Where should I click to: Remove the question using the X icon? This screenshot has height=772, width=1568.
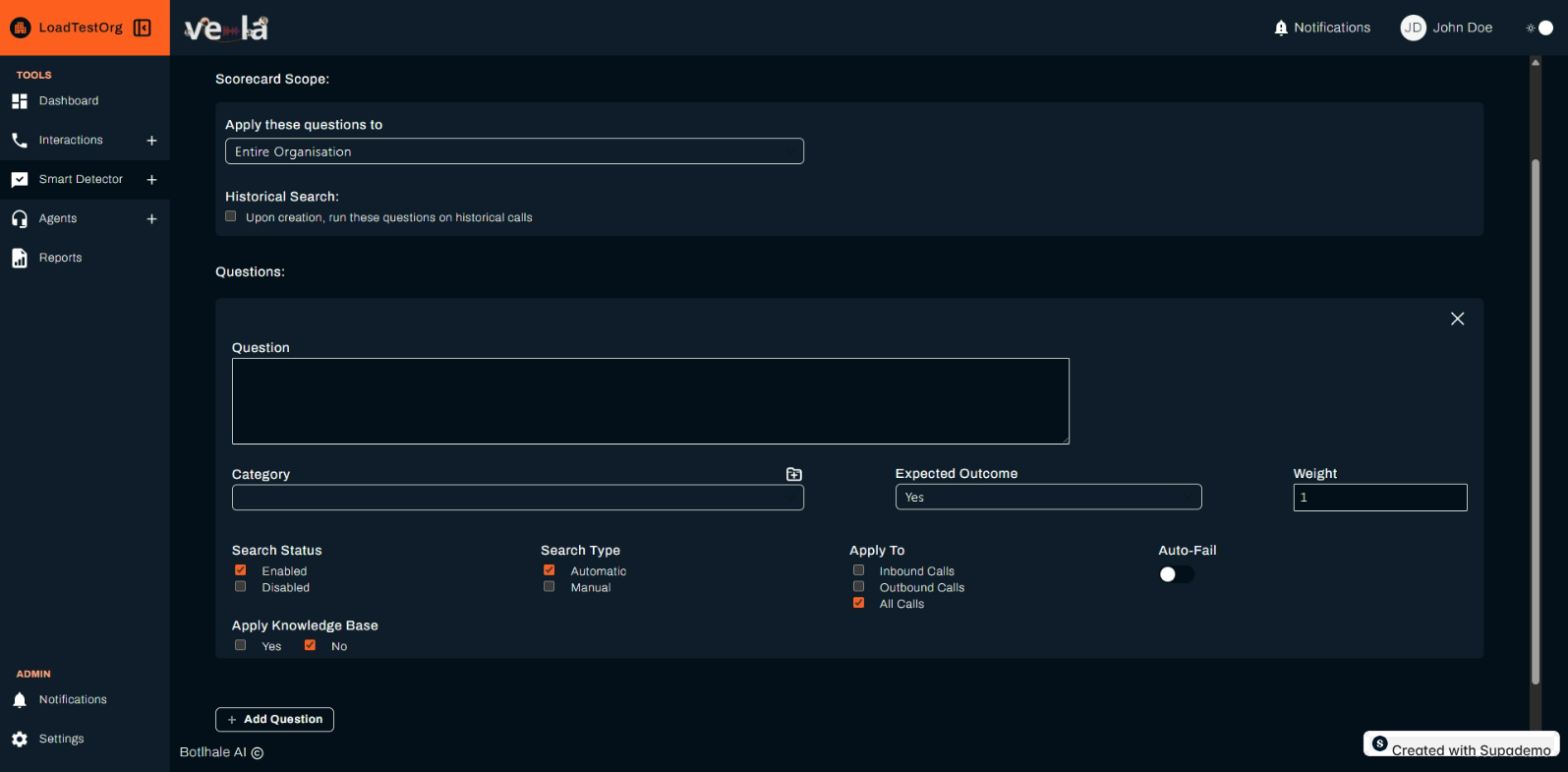(1458, 319)
